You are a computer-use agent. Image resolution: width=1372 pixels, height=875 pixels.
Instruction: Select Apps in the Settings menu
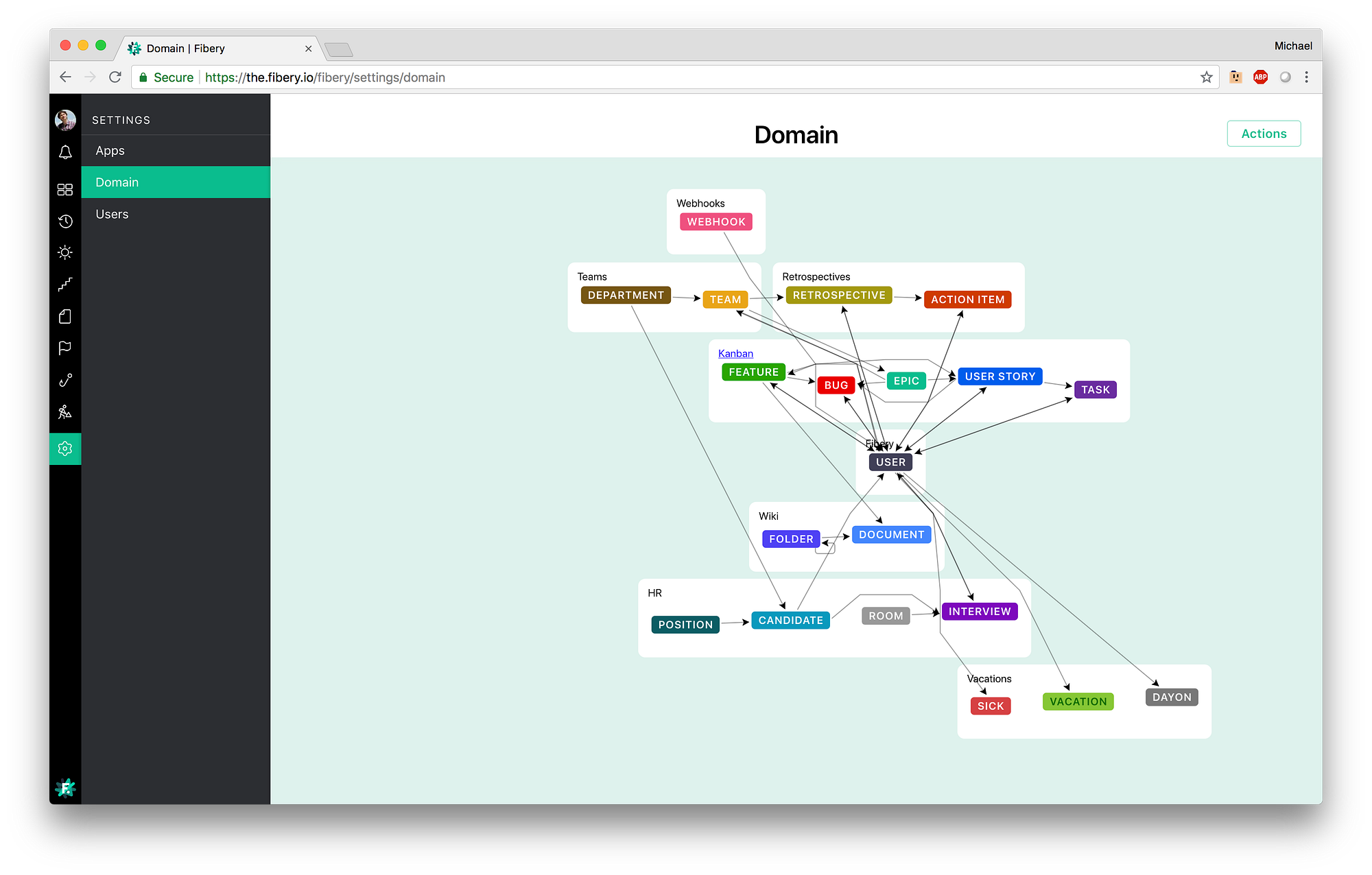(x=110, y=150)
